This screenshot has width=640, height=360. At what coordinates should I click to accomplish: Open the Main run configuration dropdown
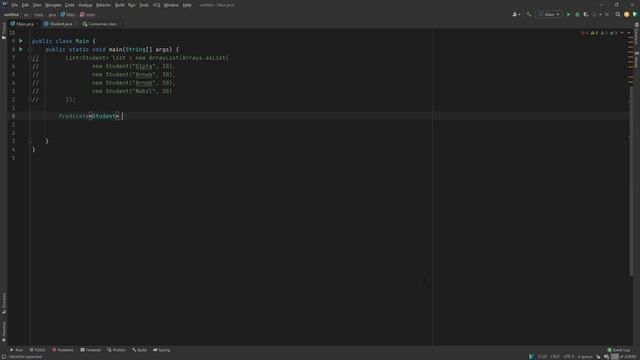coord(549,14)
